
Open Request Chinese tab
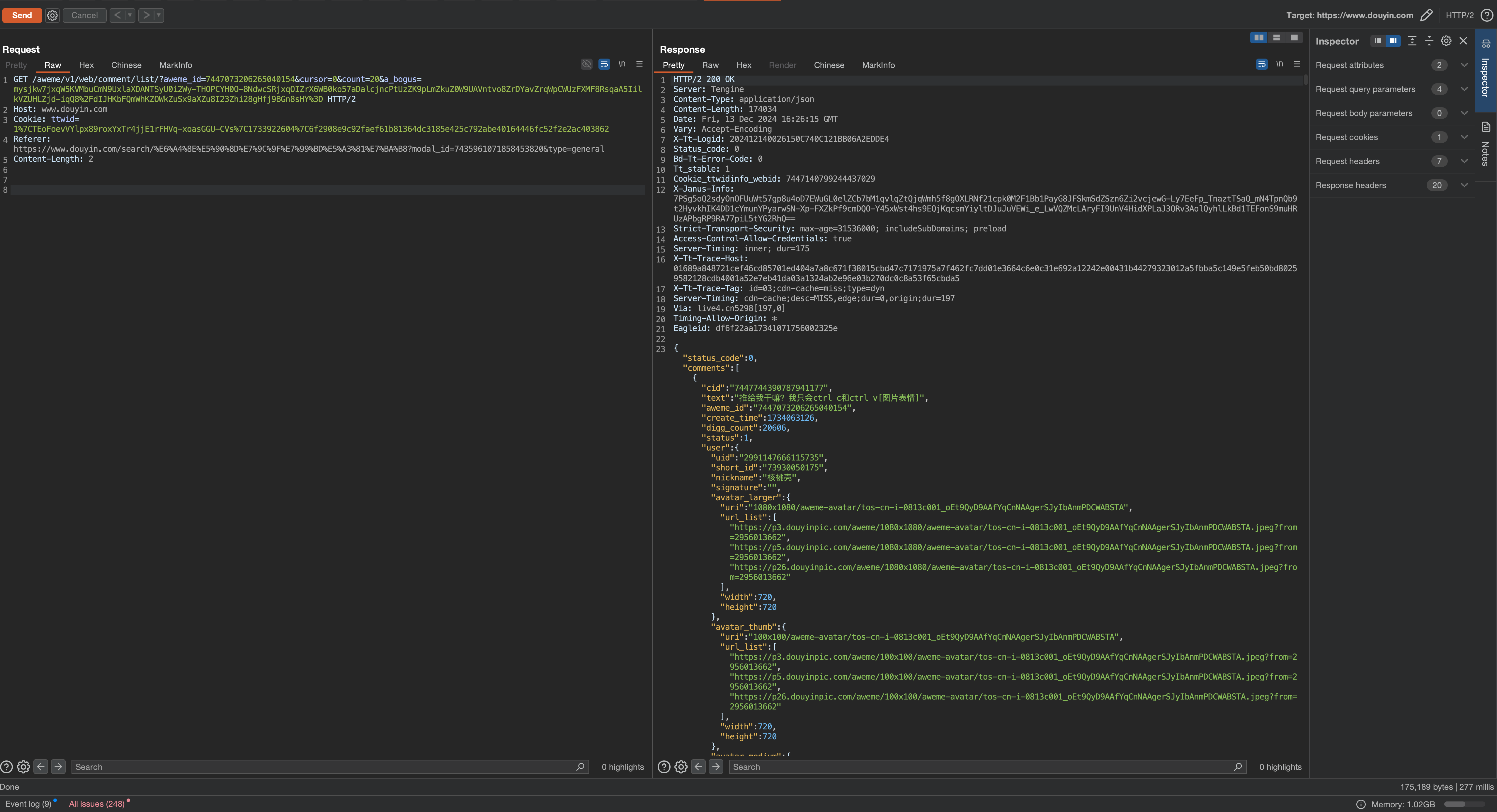[x=126, y=65]
